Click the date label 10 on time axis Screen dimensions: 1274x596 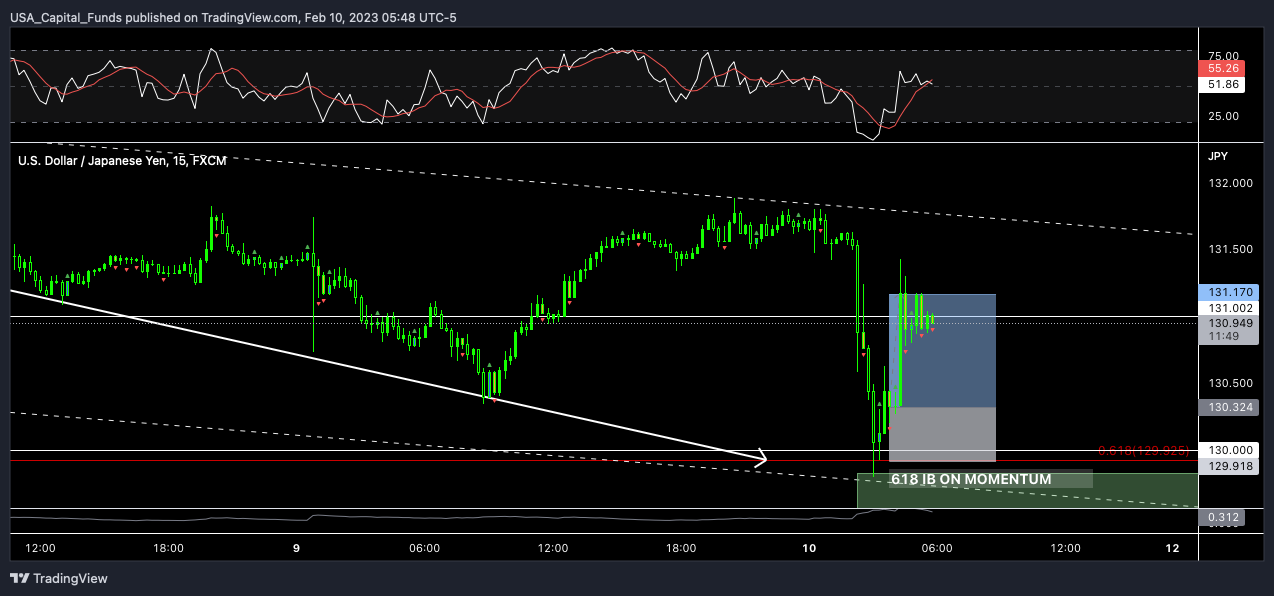click(x=809, y=548)
